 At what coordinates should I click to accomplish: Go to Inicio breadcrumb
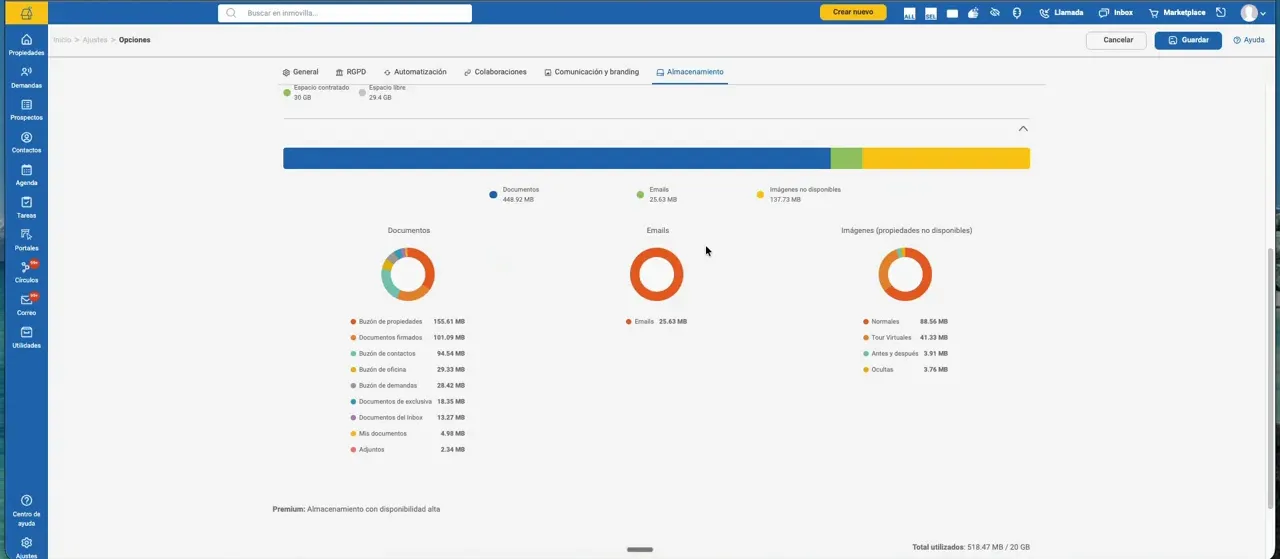coord(62,40)
